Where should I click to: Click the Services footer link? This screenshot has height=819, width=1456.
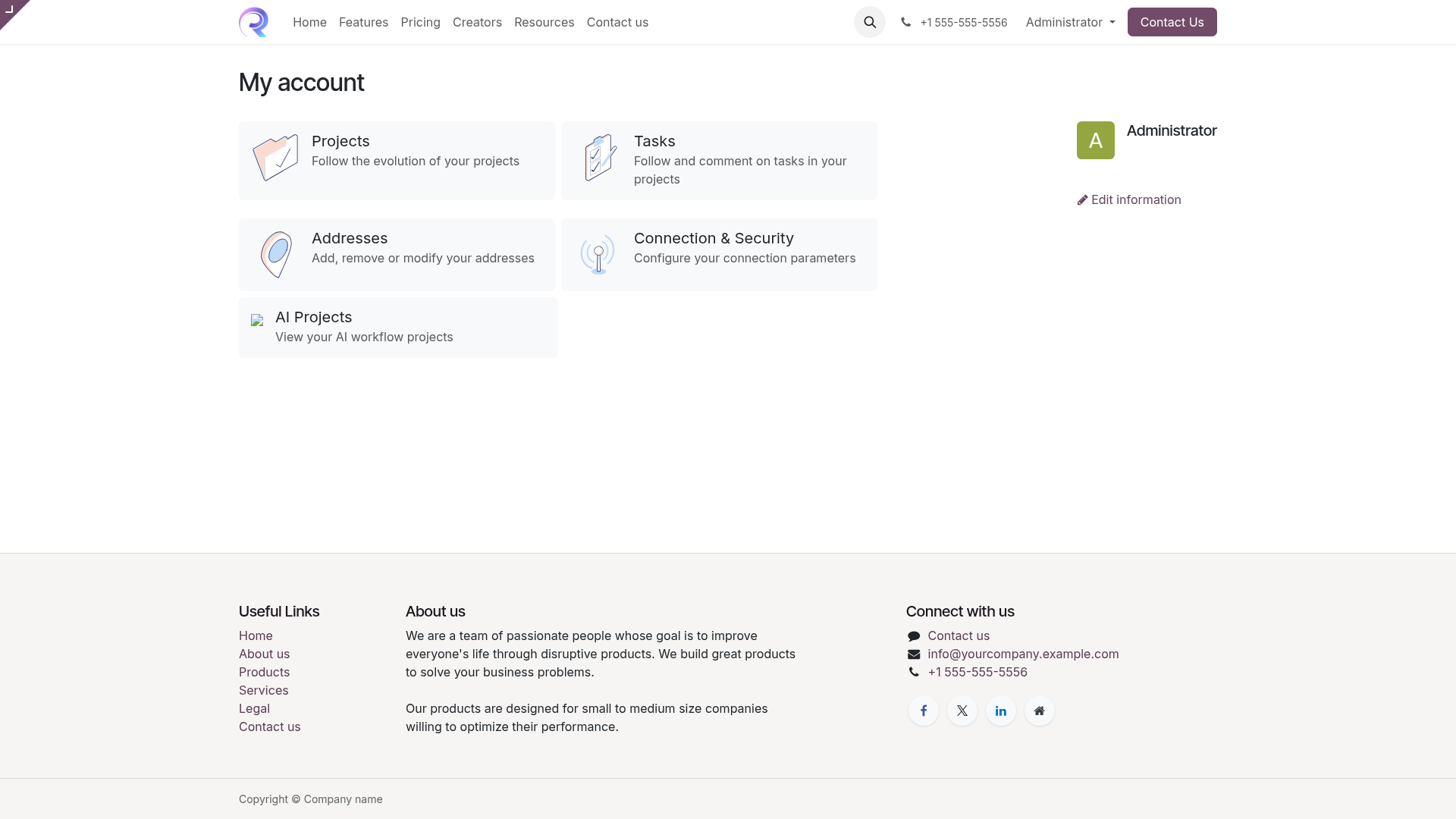click(263, 690)
